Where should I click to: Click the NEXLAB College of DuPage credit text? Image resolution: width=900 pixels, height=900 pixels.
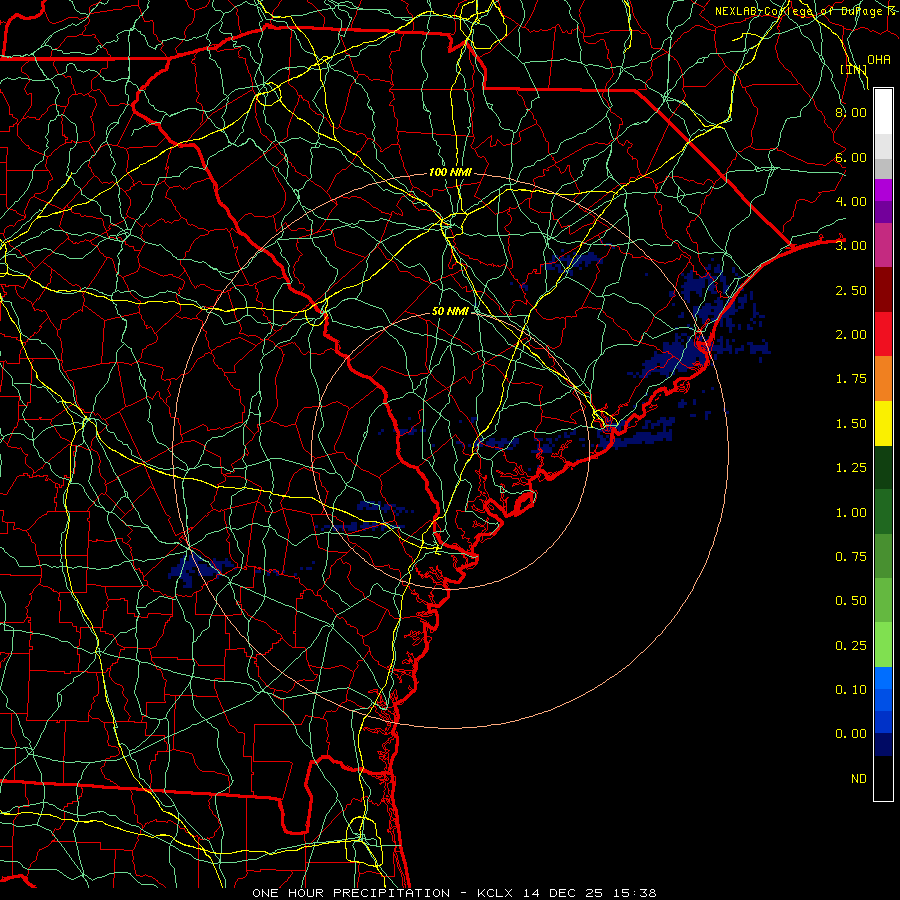[807, 11]
